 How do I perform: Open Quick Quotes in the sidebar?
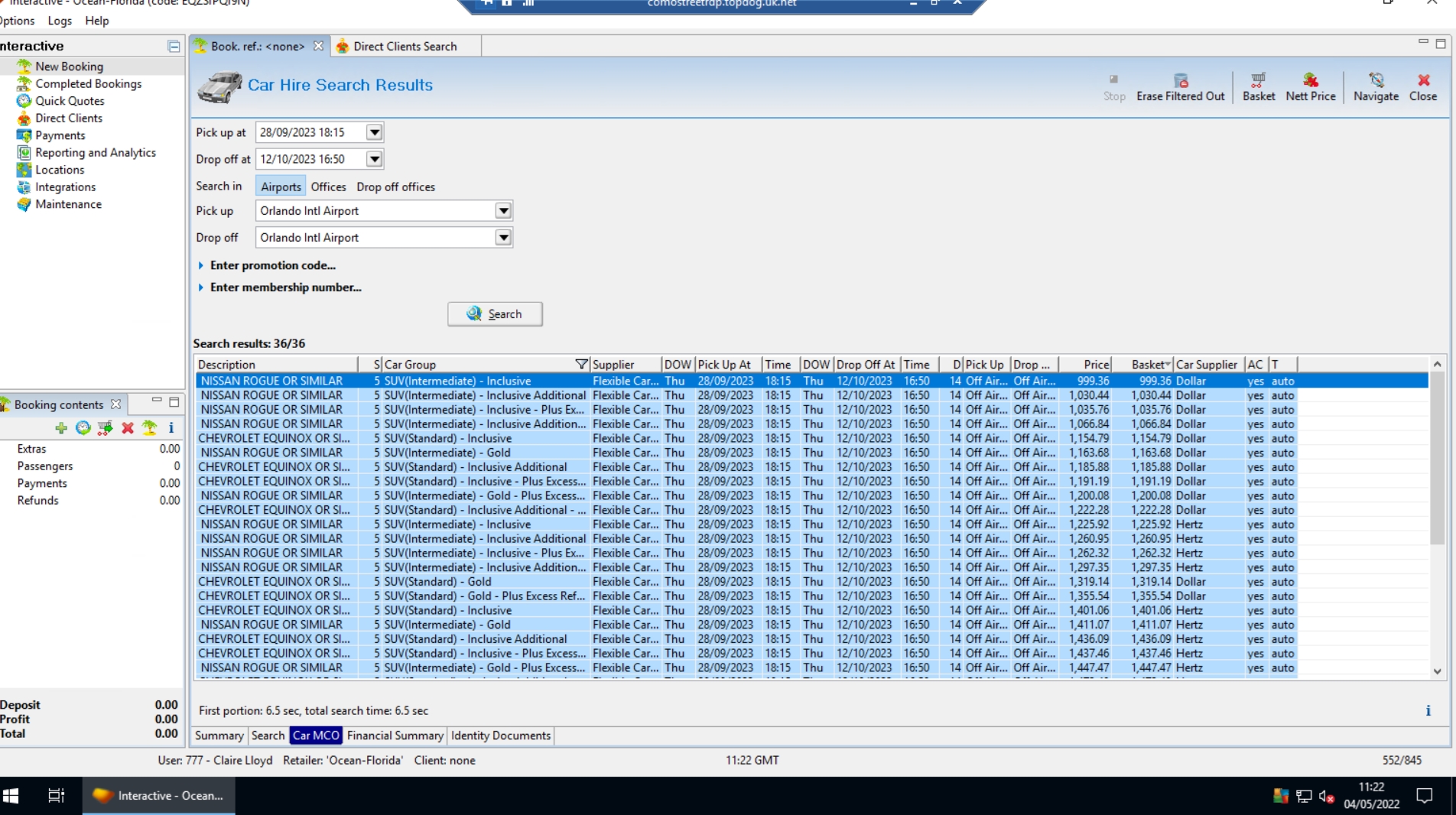coord(70,101)
